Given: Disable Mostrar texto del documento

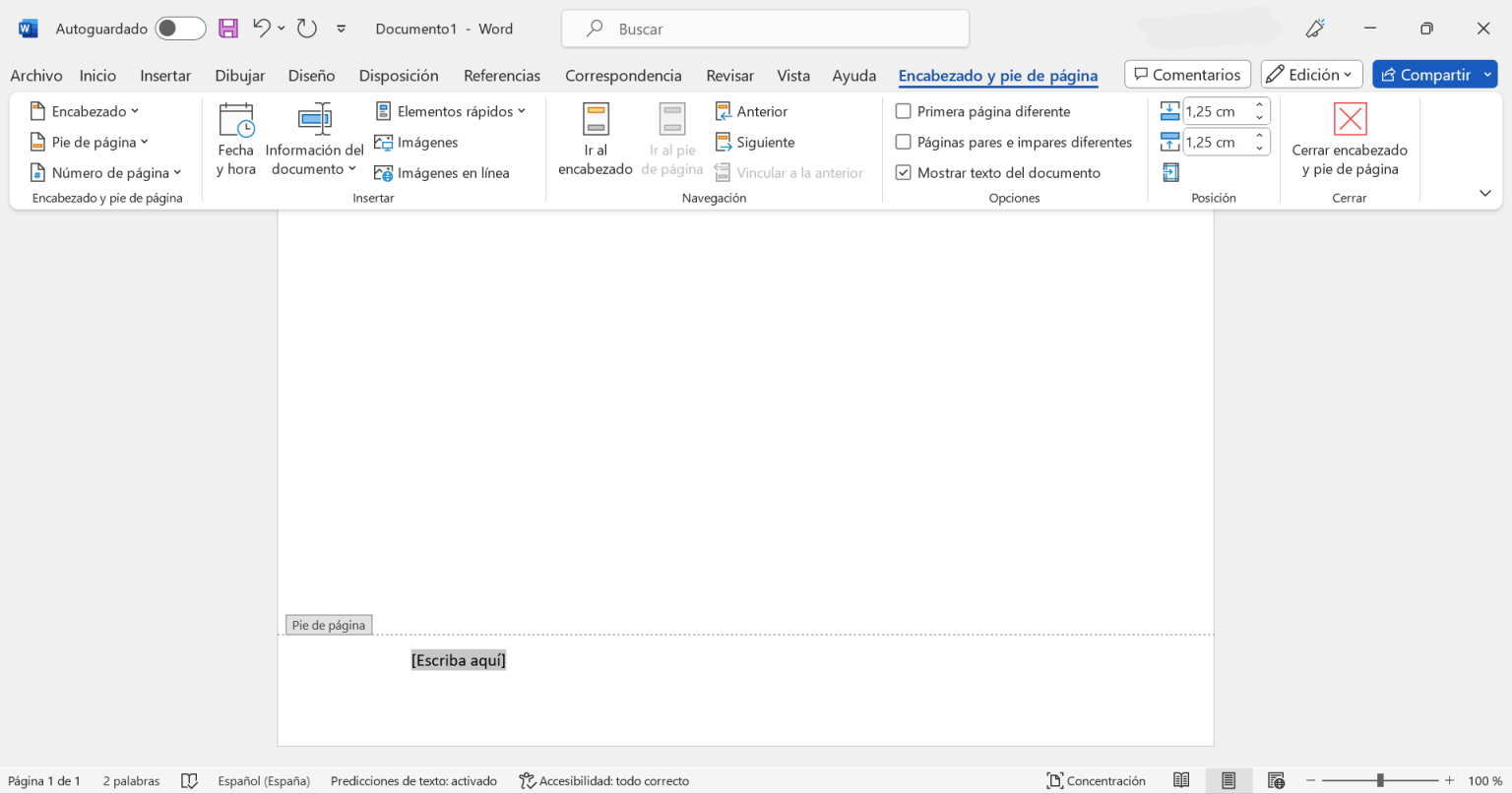Looking at the screenshot, I should click(903, 172).
